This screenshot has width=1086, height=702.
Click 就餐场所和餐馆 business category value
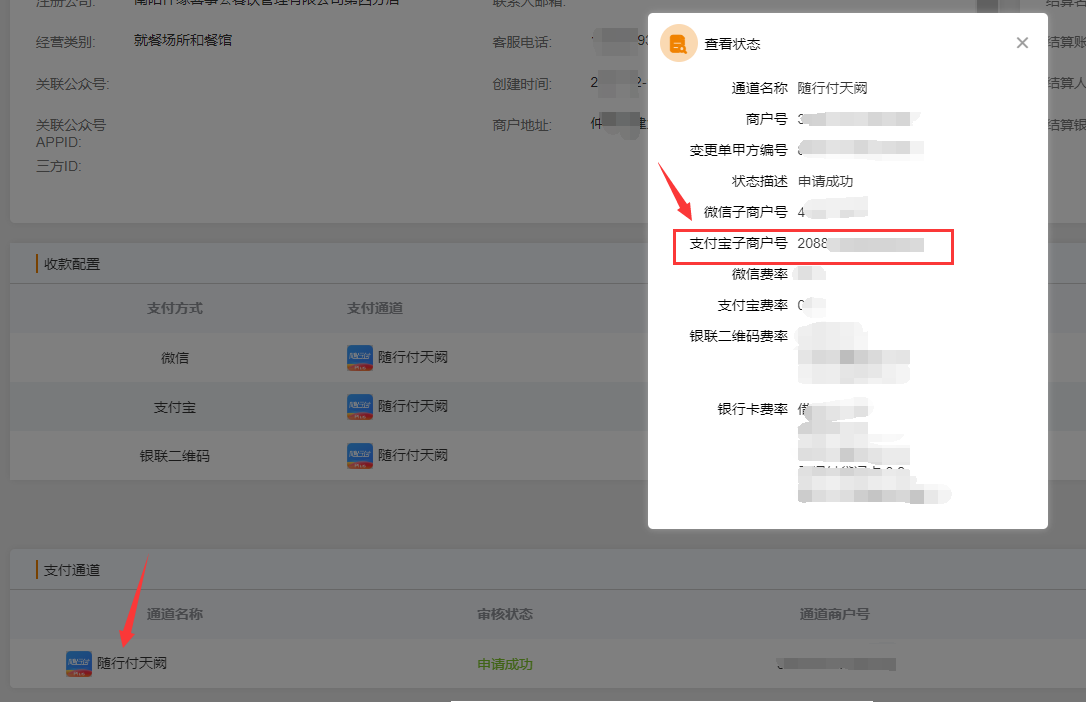183,41
